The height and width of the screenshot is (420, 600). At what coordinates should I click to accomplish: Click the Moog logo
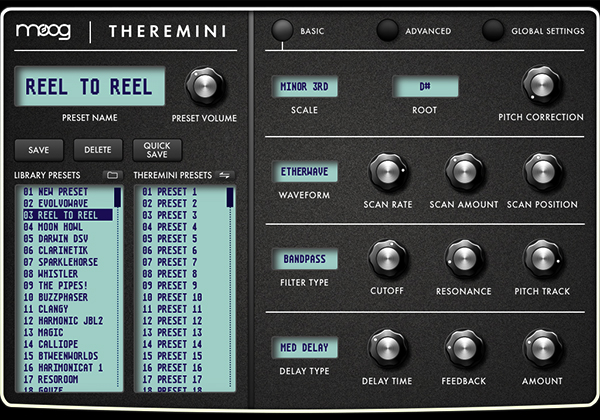click(x=44, y=31)
